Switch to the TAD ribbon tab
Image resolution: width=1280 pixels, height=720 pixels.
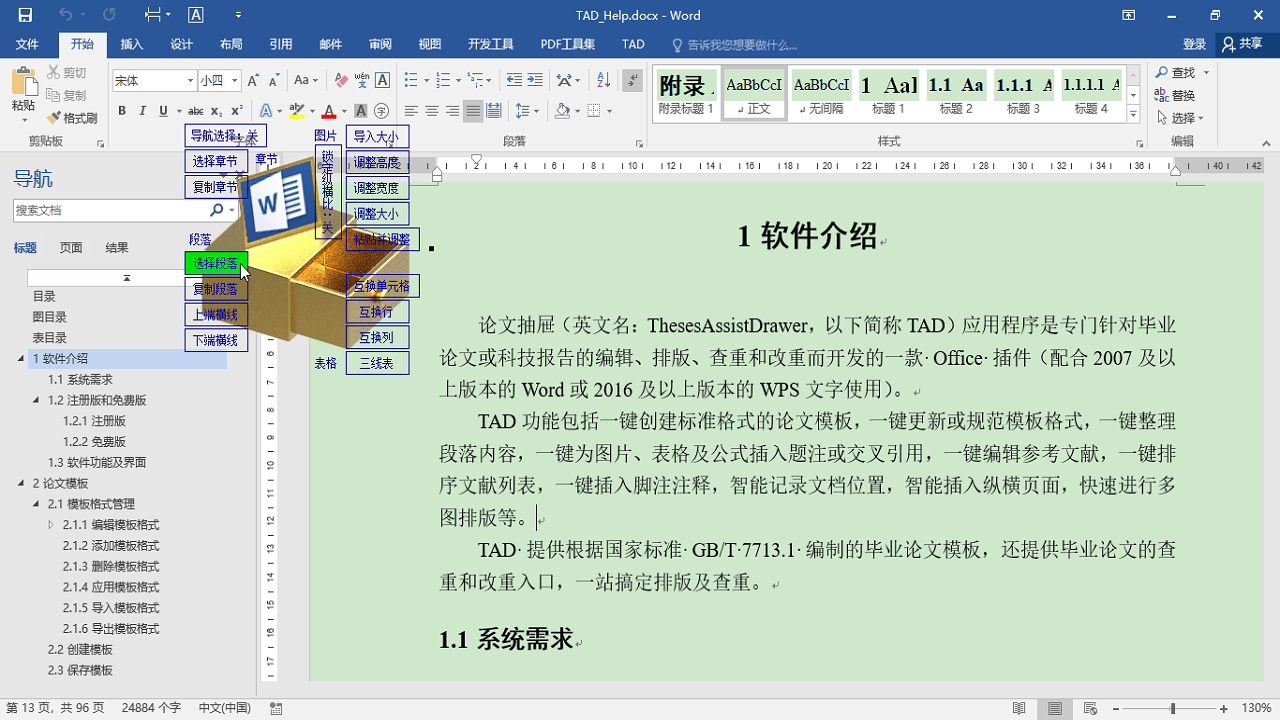(x=632, y=44)
